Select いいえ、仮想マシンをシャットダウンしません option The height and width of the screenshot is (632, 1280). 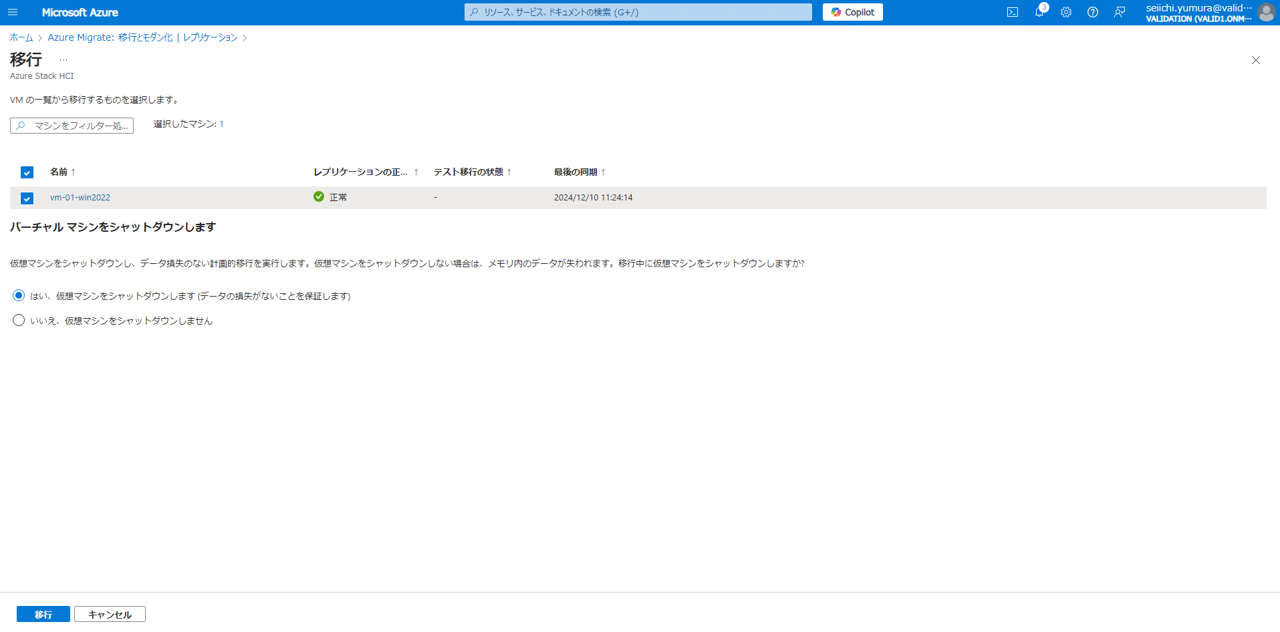coord(19,321)
